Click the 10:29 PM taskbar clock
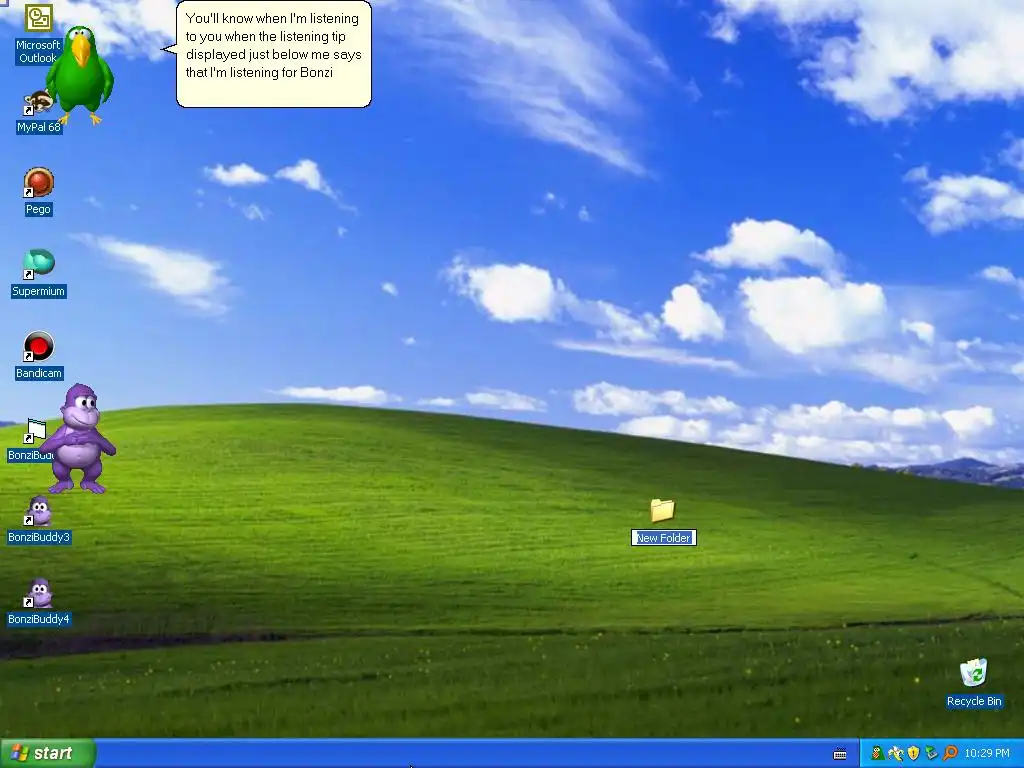1024x768 pixels. point(987,754)
